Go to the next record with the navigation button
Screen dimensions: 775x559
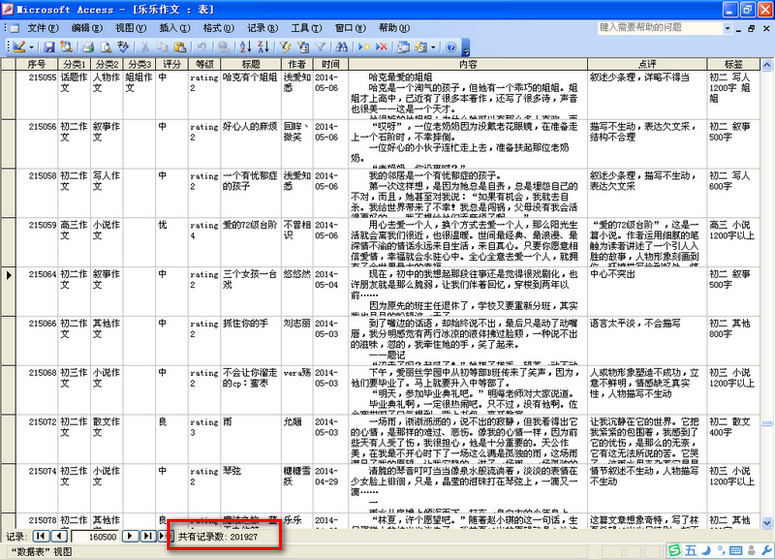click(x=129, y=536)
